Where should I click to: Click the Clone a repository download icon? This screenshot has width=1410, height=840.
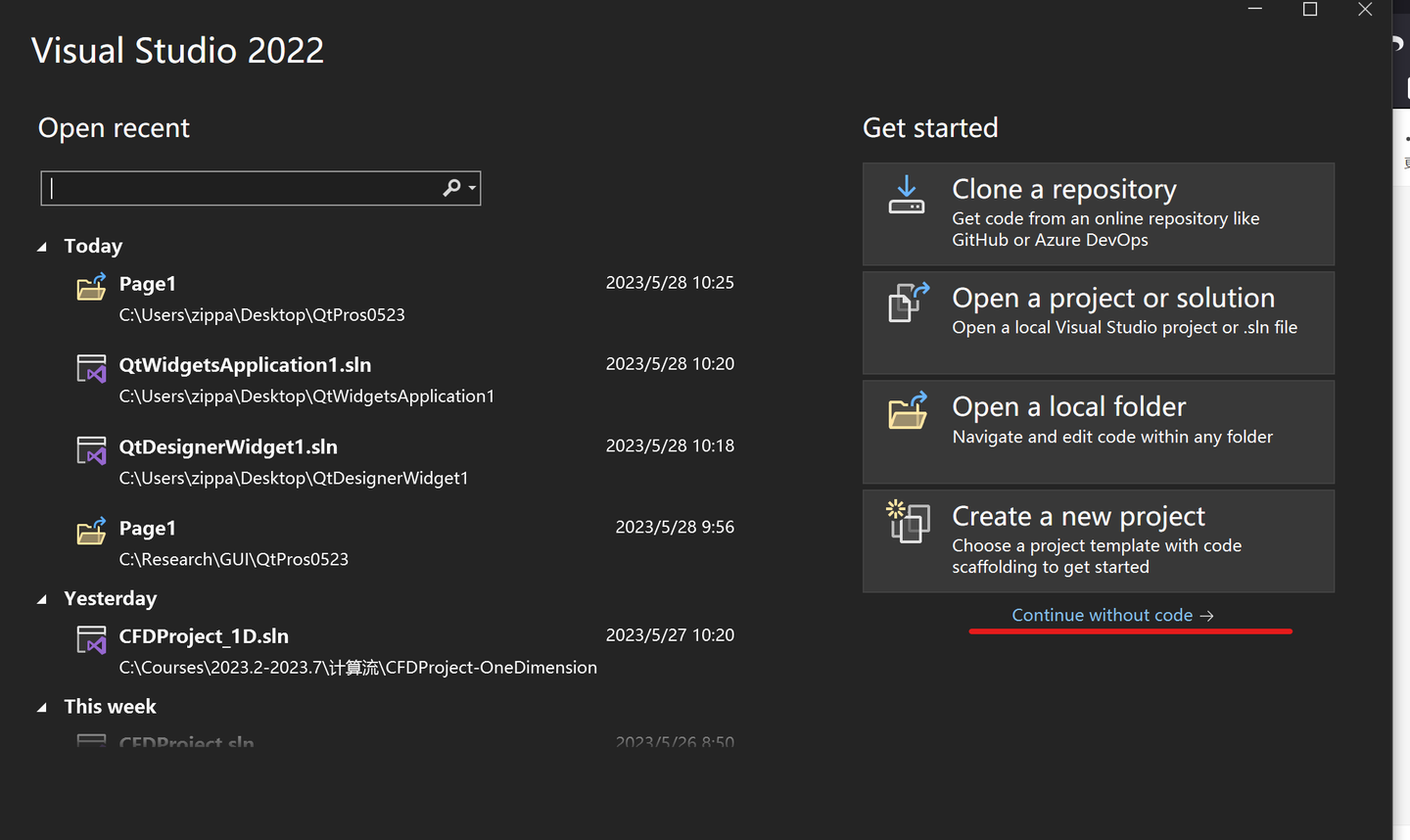(x=906, y=196)
